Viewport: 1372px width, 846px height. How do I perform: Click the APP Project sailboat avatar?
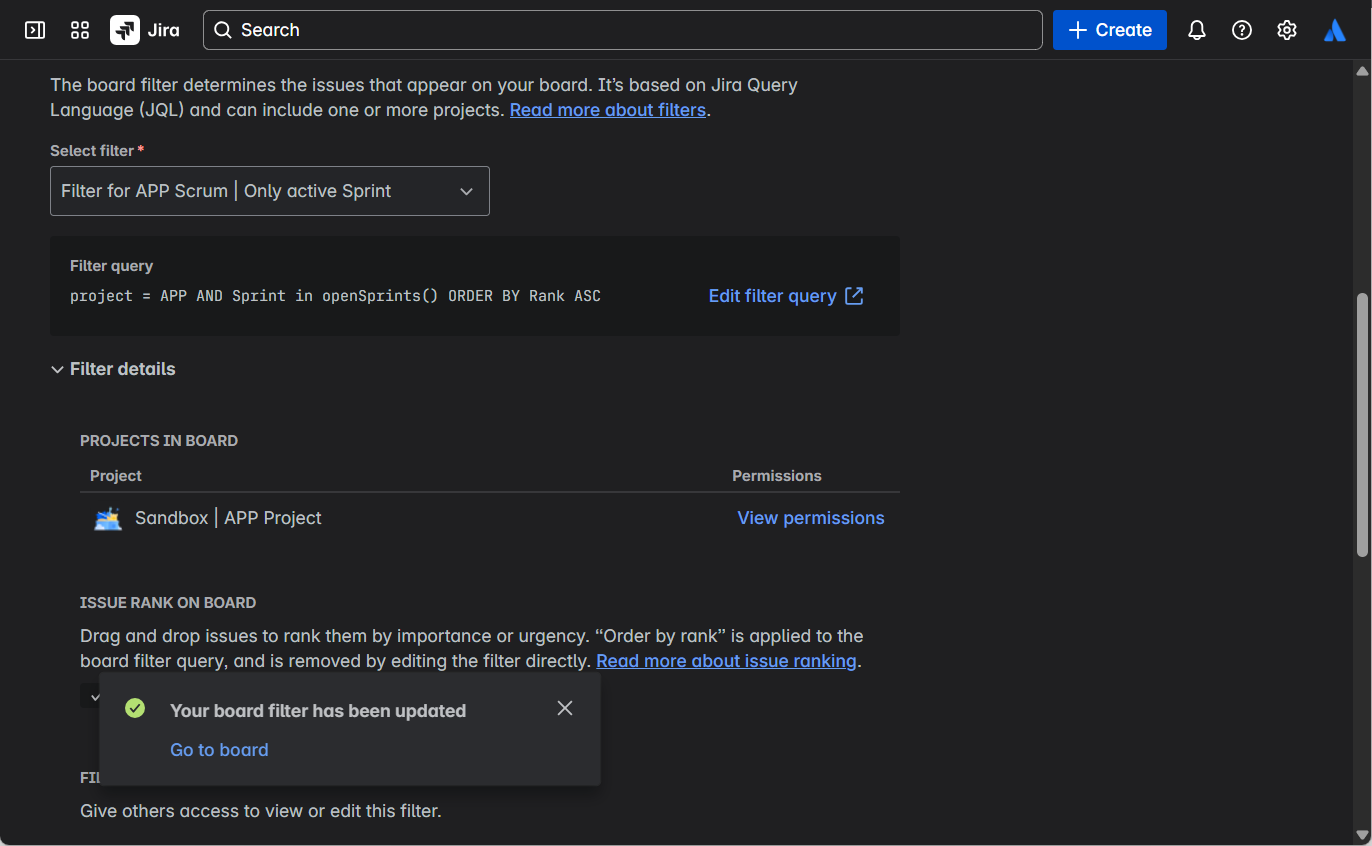coord(107,517)
